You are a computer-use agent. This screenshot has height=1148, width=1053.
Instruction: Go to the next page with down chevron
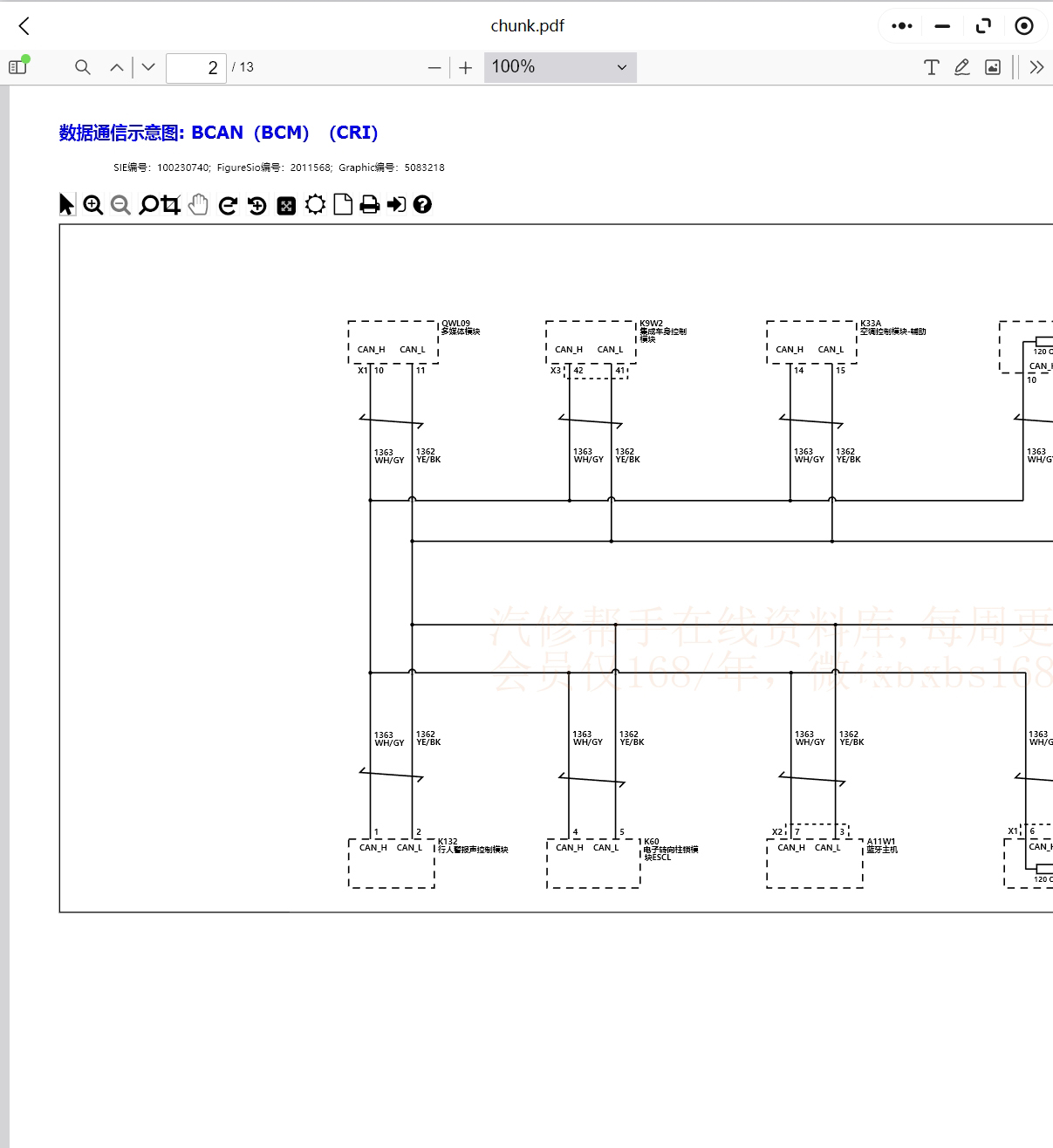147,66
